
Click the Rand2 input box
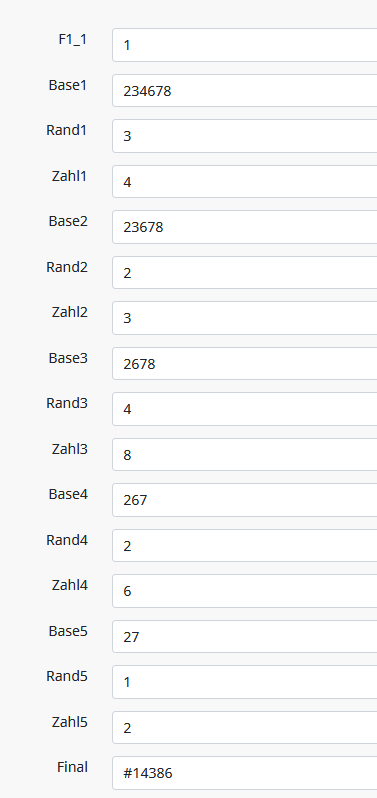click(x=245, y=273)
